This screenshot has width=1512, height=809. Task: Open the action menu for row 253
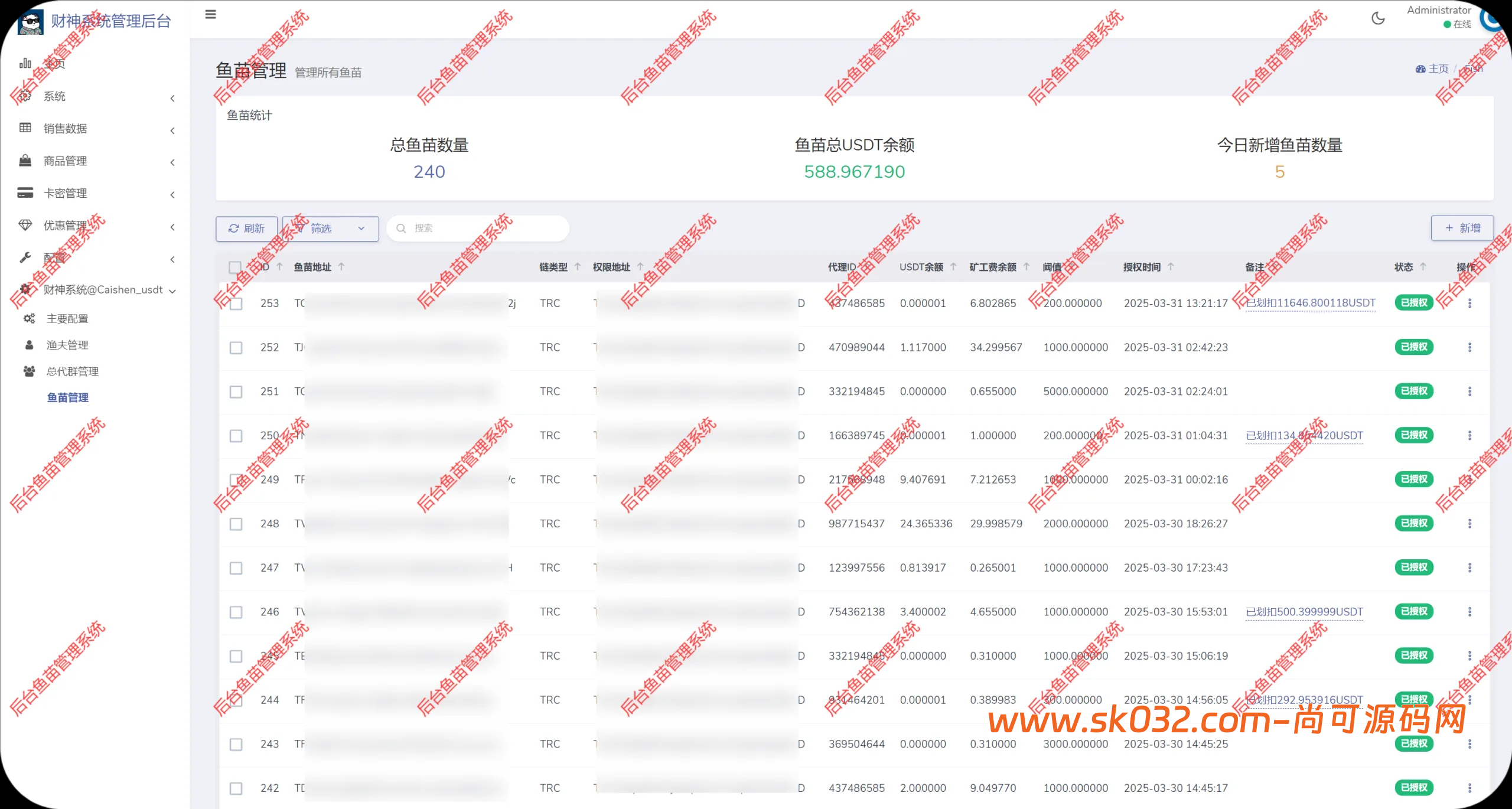coord(1470,303)
